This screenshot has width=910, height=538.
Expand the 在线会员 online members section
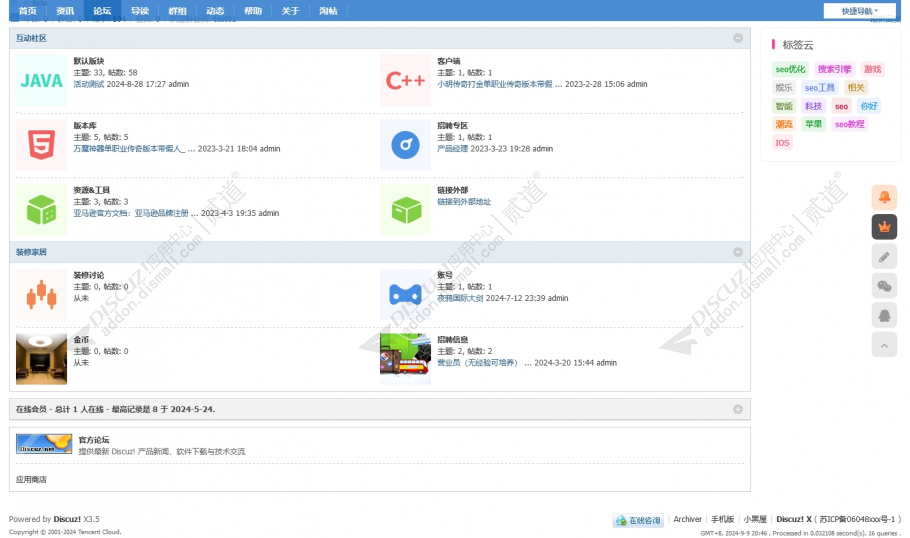738,409
